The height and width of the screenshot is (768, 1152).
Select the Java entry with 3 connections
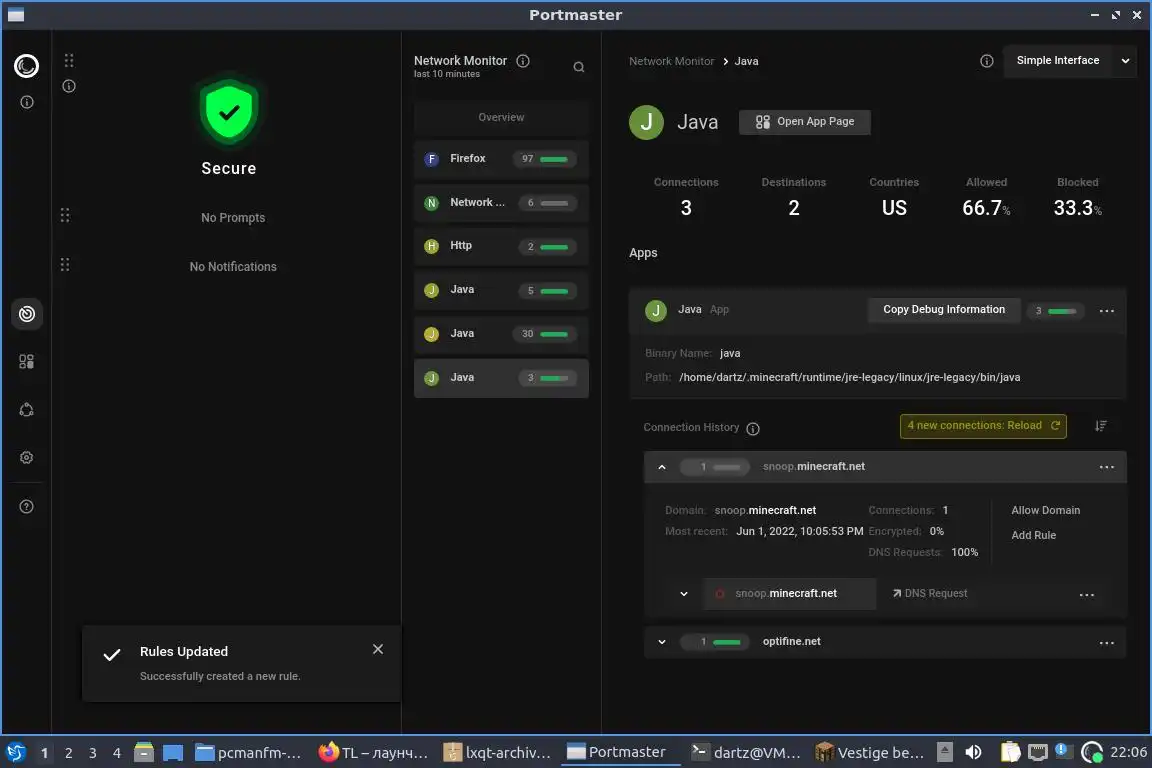501,378
